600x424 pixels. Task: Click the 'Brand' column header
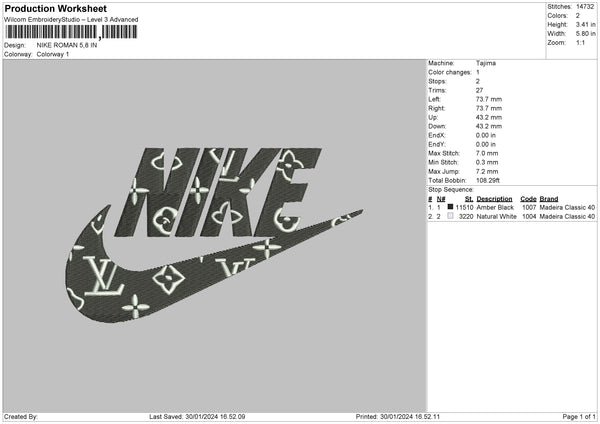[549, 199]
